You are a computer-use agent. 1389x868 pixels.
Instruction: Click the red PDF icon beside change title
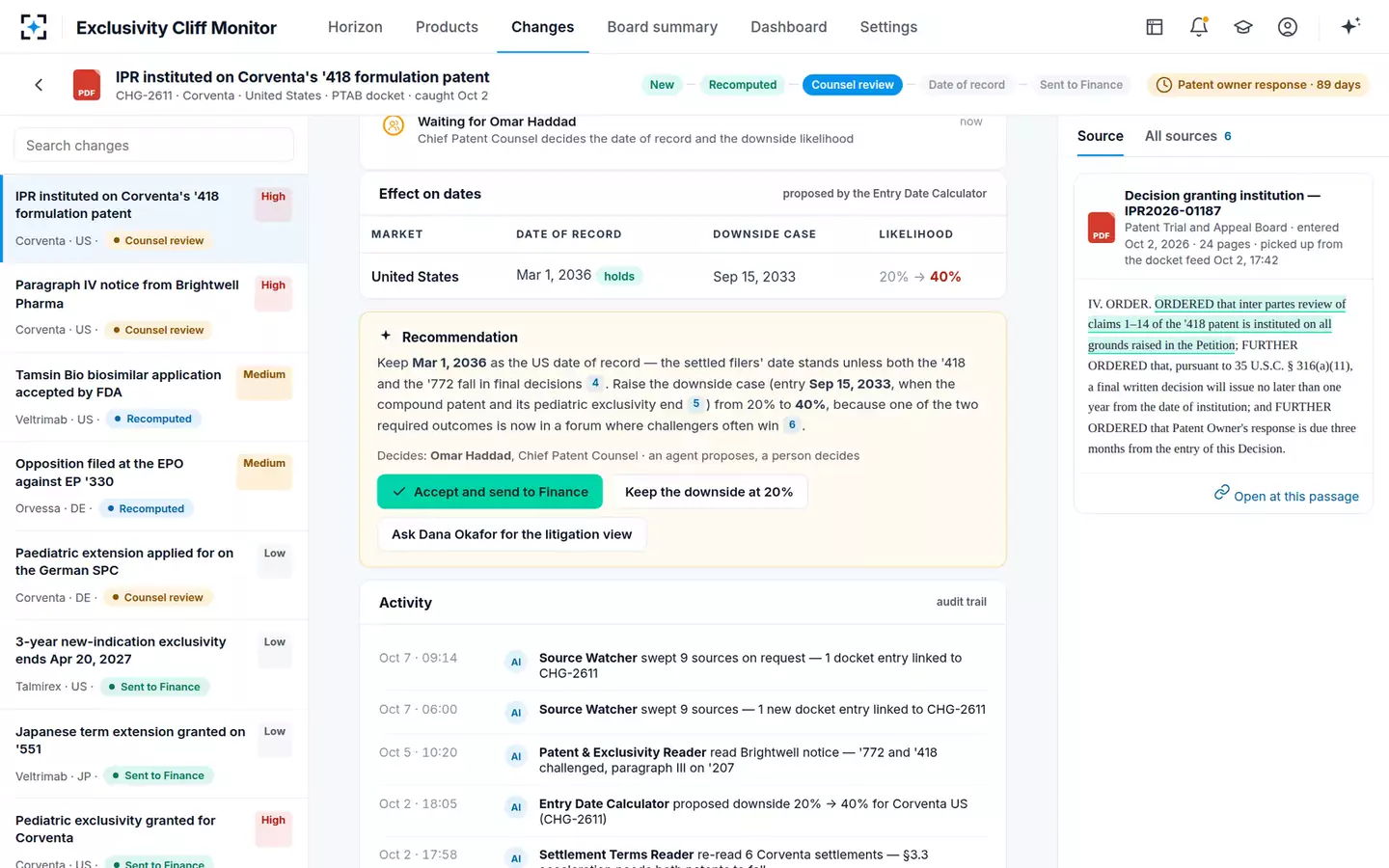tap(87, 85)
